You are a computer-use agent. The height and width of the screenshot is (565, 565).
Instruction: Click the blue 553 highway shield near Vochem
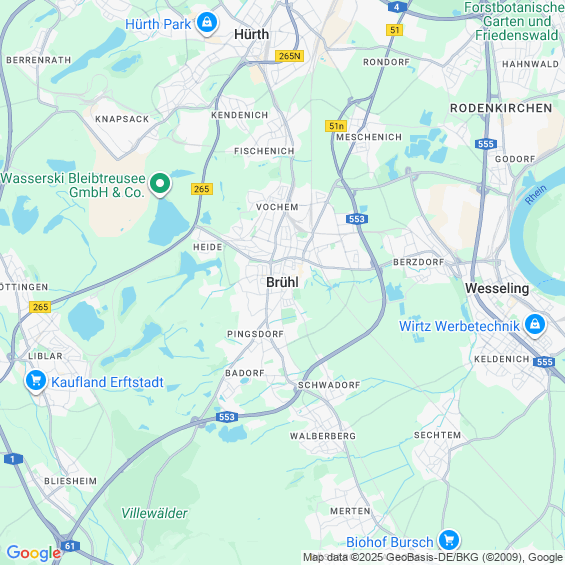tap(356, 219)
